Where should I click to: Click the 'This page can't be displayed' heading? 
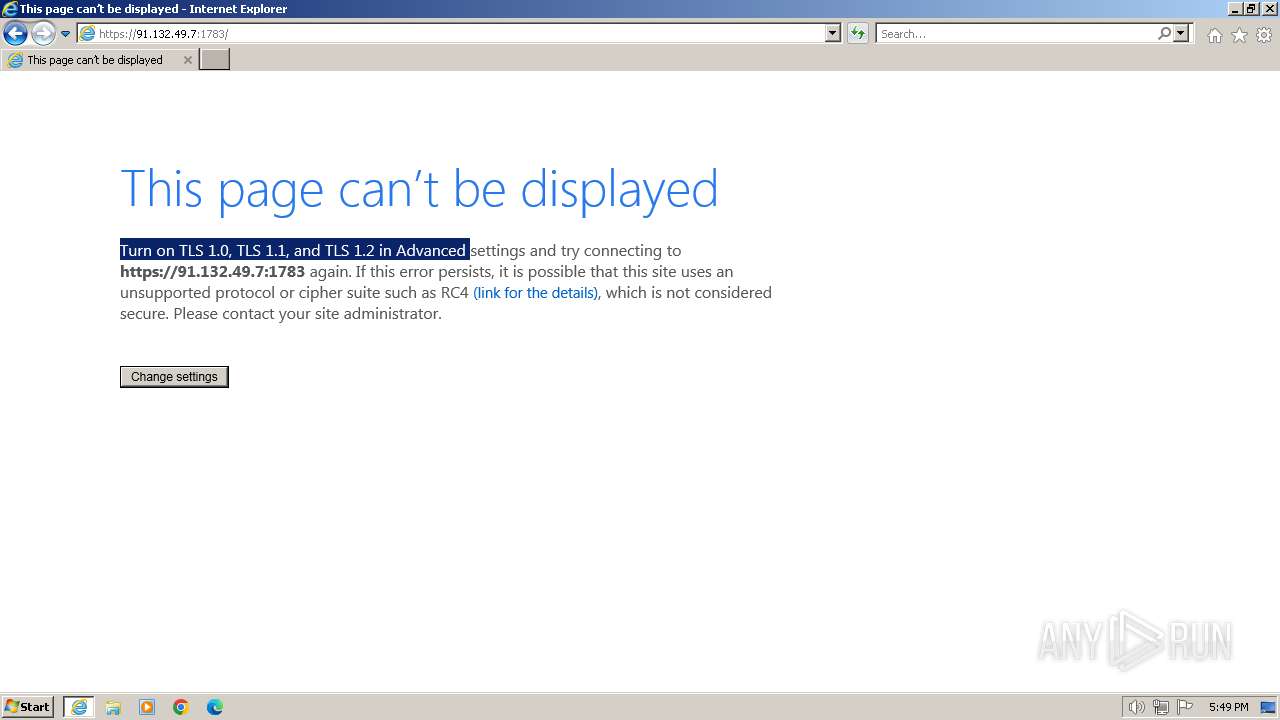(419, 190)
